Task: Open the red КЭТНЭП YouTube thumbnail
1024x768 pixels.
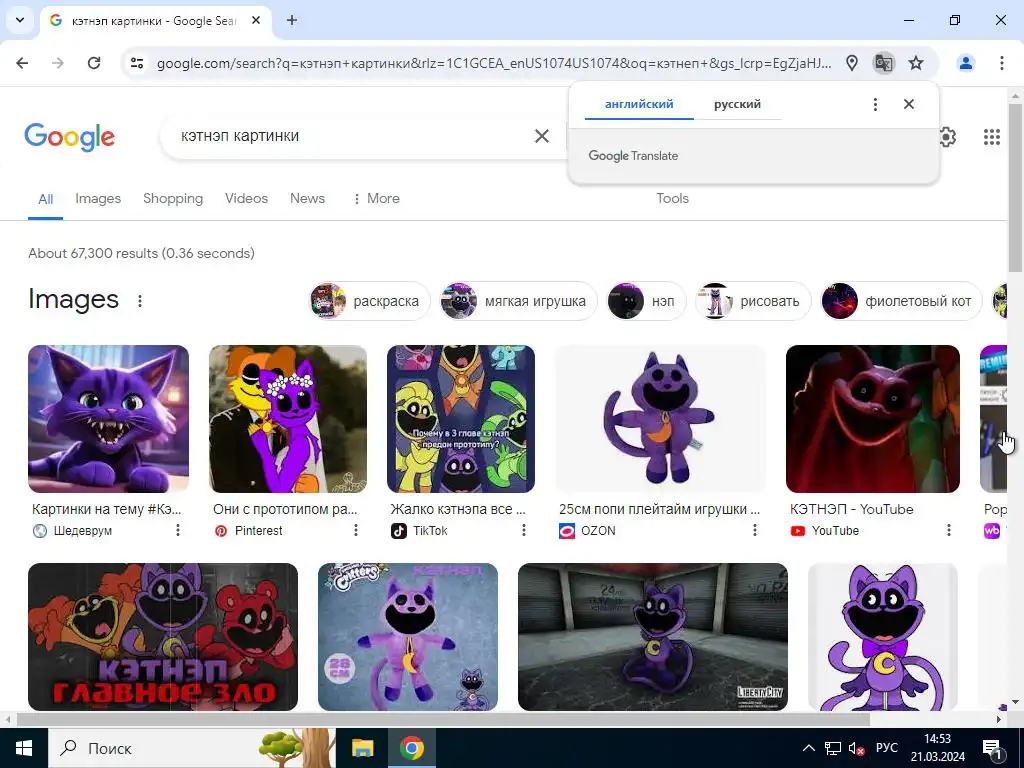Action: [x=873, y=419]
